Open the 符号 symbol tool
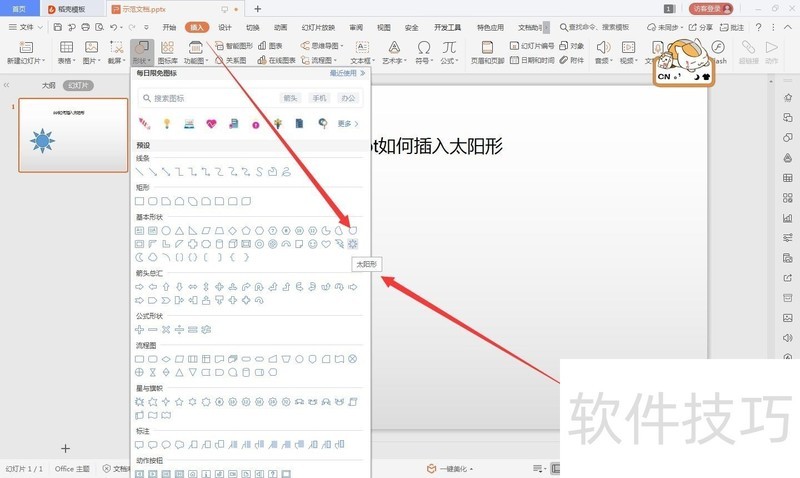800x478 pixels. (x=424, y=52)
